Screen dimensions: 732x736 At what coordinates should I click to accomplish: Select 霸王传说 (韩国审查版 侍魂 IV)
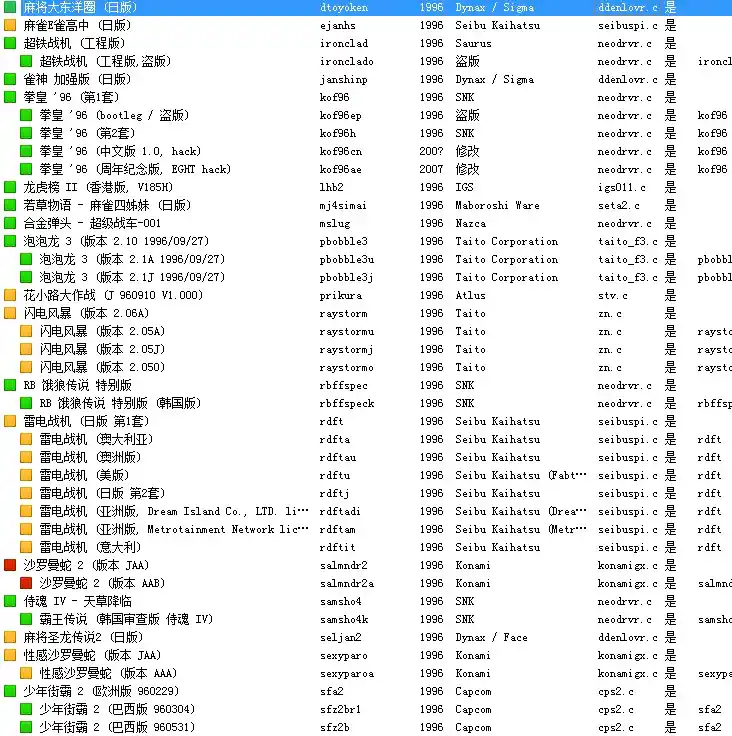coord(126,620)
